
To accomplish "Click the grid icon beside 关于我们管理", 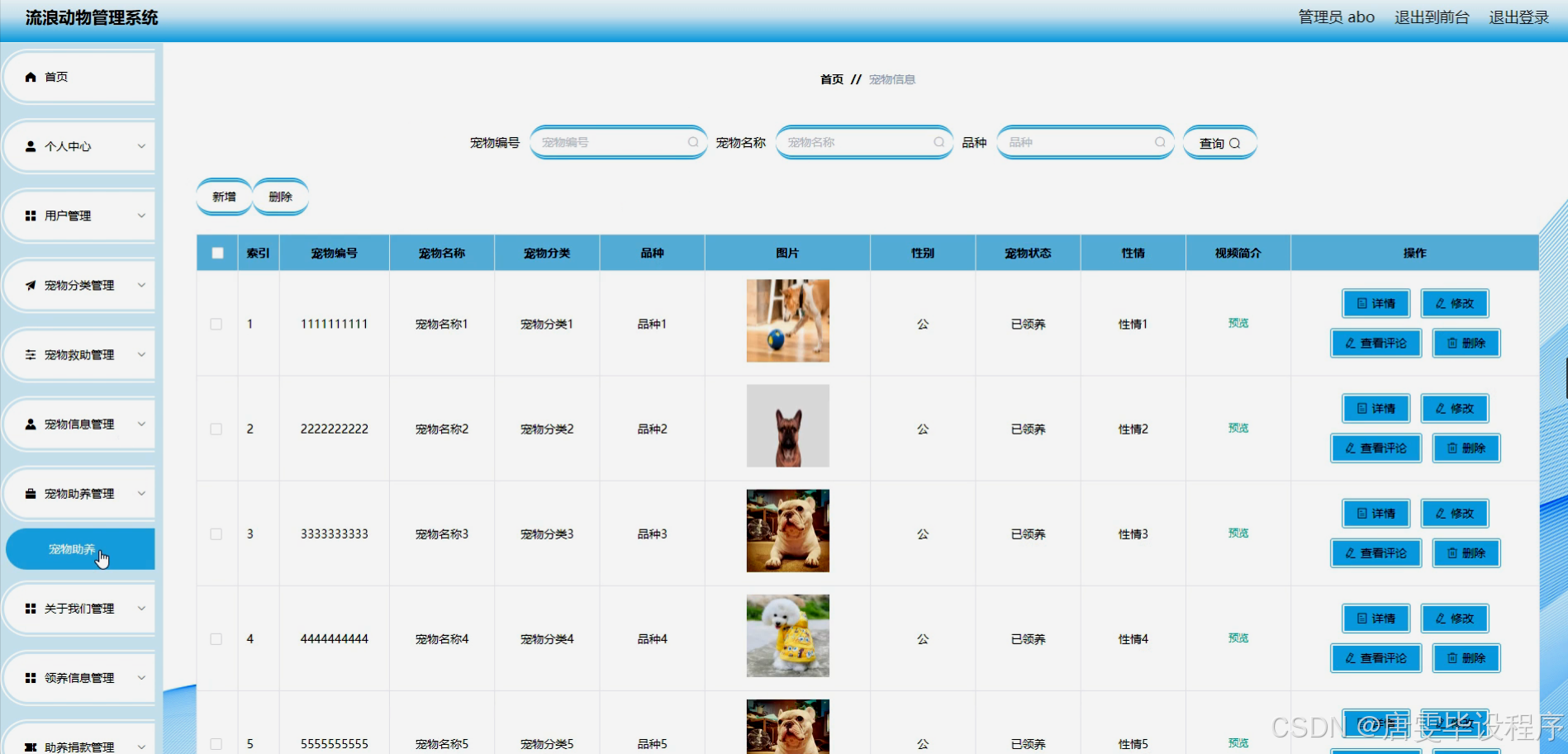I will (31, 608).
